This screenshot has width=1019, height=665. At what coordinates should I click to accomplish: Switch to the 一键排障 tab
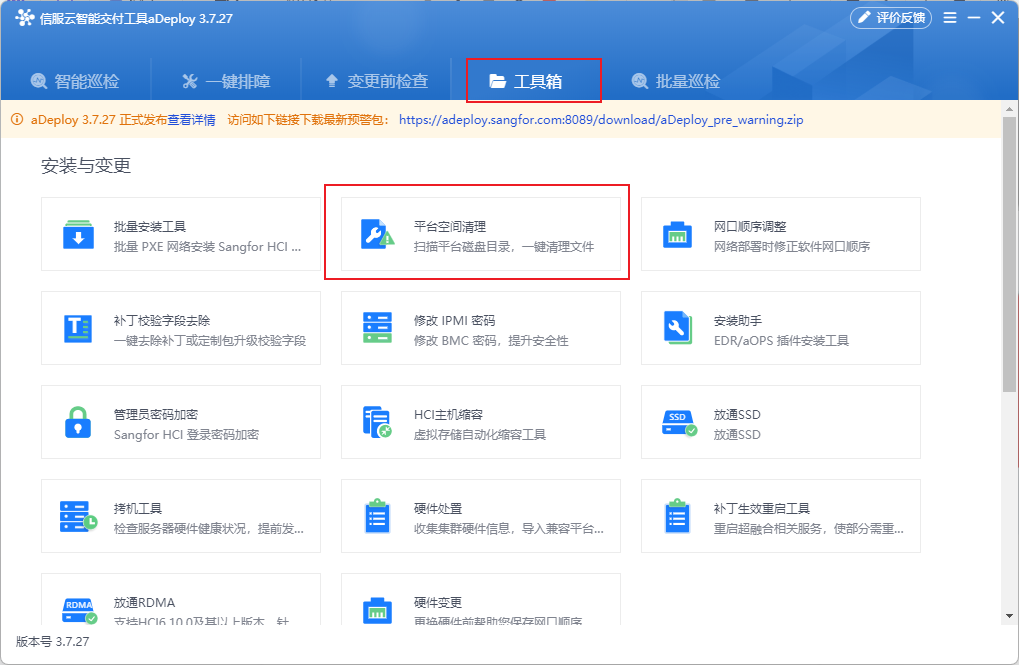pos(226,81)
